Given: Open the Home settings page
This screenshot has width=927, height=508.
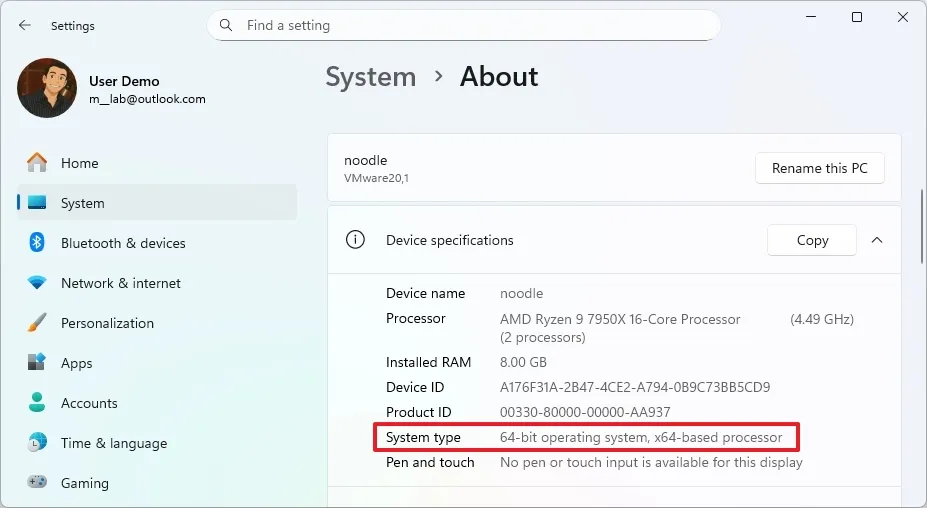Looking at the screenshot, I should pos(157,163).
